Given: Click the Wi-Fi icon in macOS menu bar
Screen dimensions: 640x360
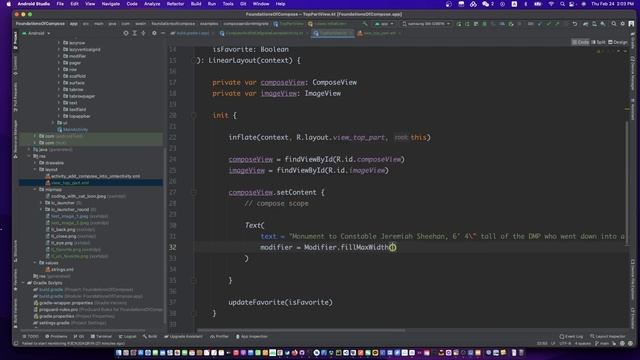Looking at the screenshot, I should [551, 4].
